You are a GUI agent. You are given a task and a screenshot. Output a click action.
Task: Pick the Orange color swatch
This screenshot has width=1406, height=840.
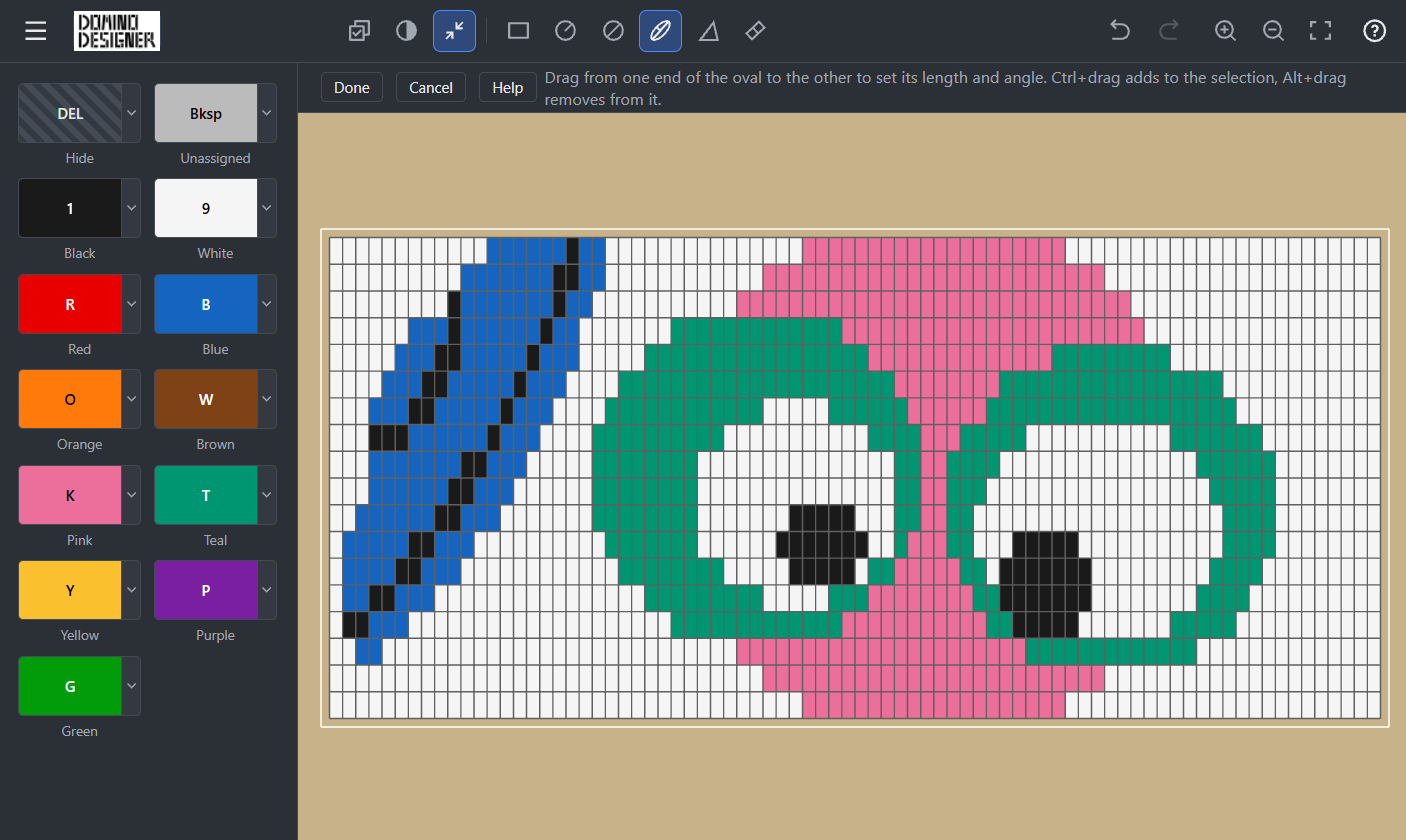[70, 399]
